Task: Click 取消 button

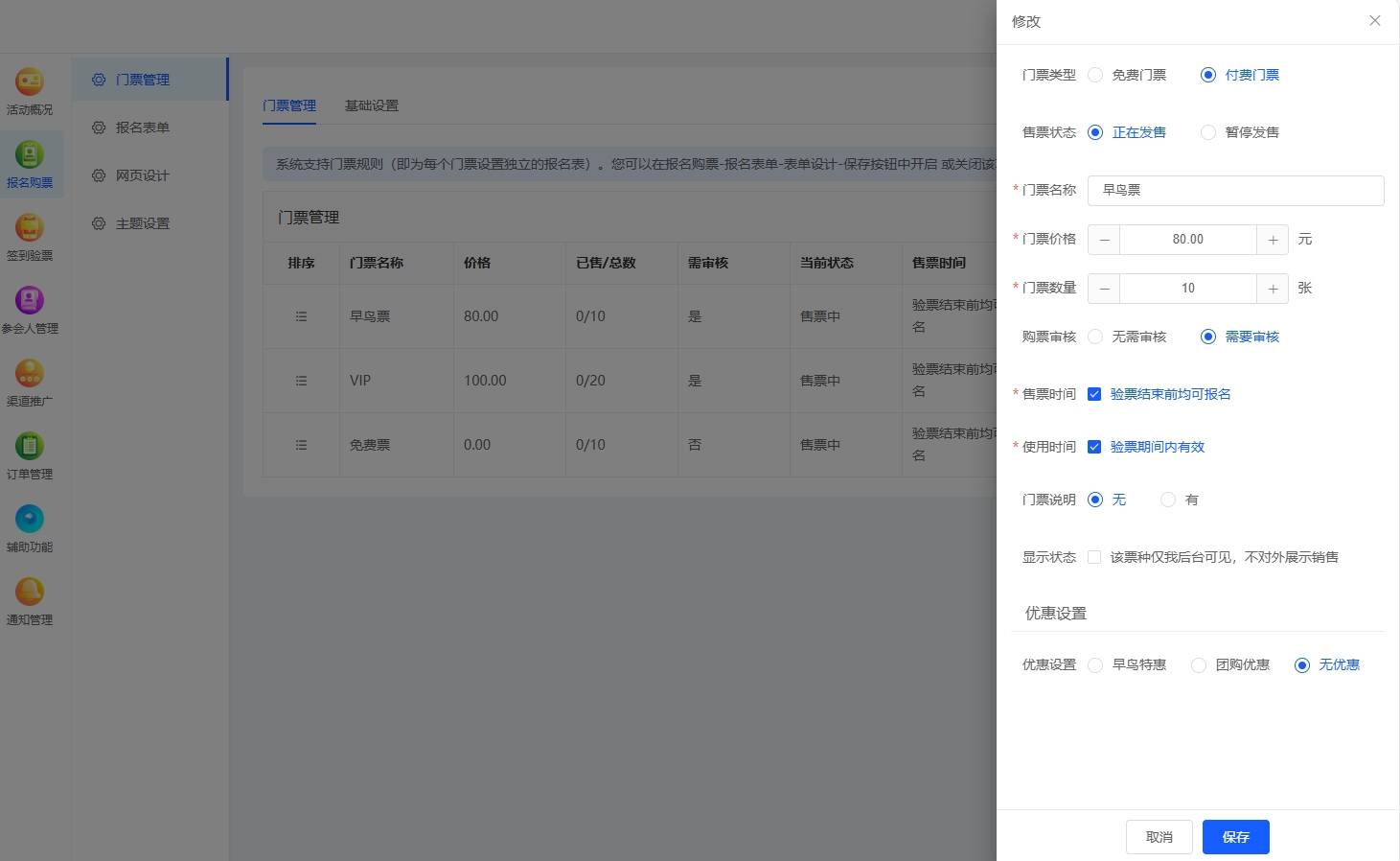Action: coord(1159,837)
